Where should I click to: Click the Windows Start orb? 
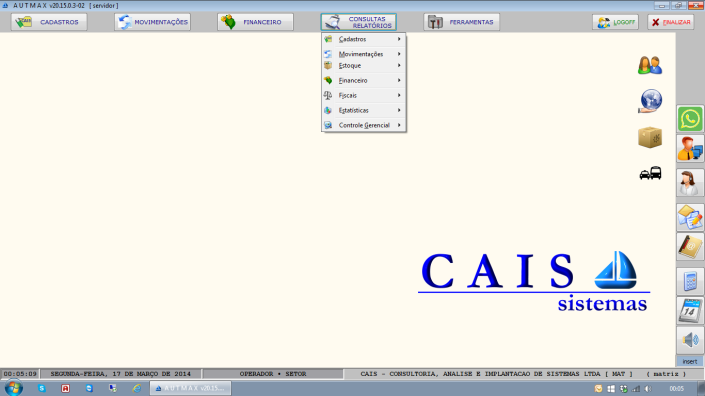pos(13,388)
